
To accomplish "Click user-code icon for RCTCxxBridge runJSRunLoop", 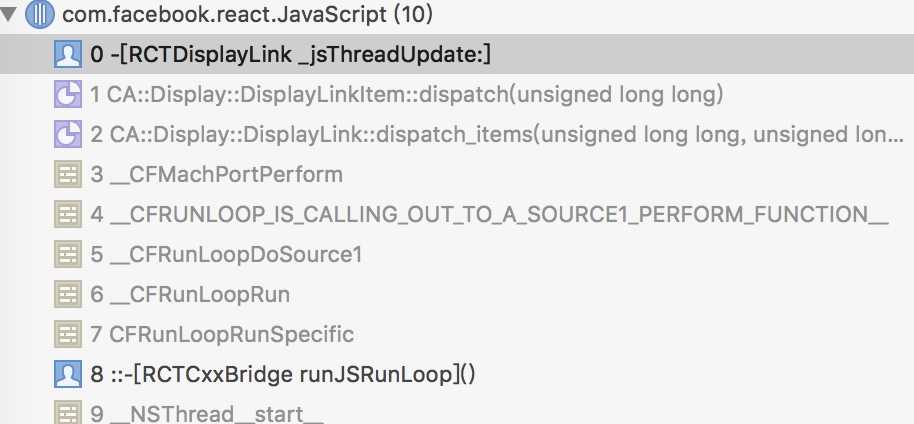I will [x=67, y=375].
